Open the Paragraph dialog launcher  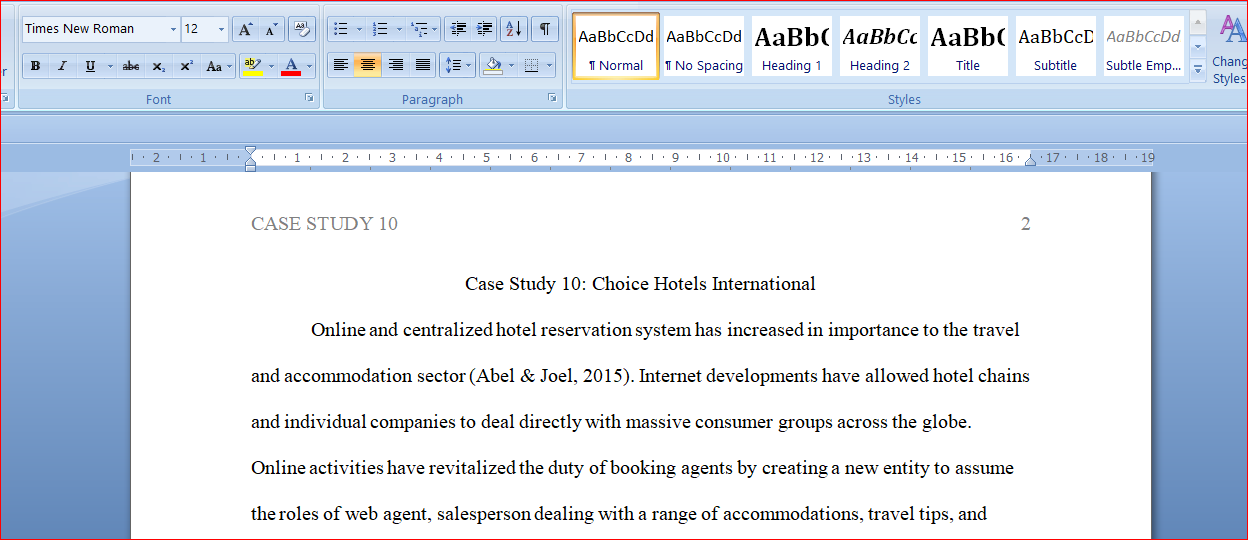tap(552, 98)
